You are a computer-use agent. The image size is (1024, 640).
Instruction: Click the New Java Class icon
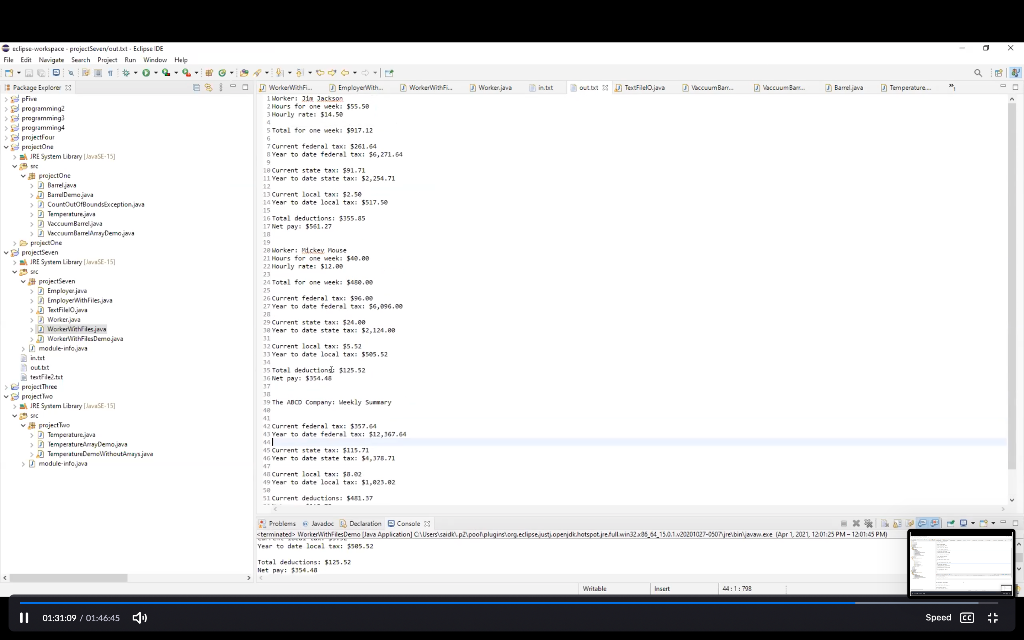point(222,73)
